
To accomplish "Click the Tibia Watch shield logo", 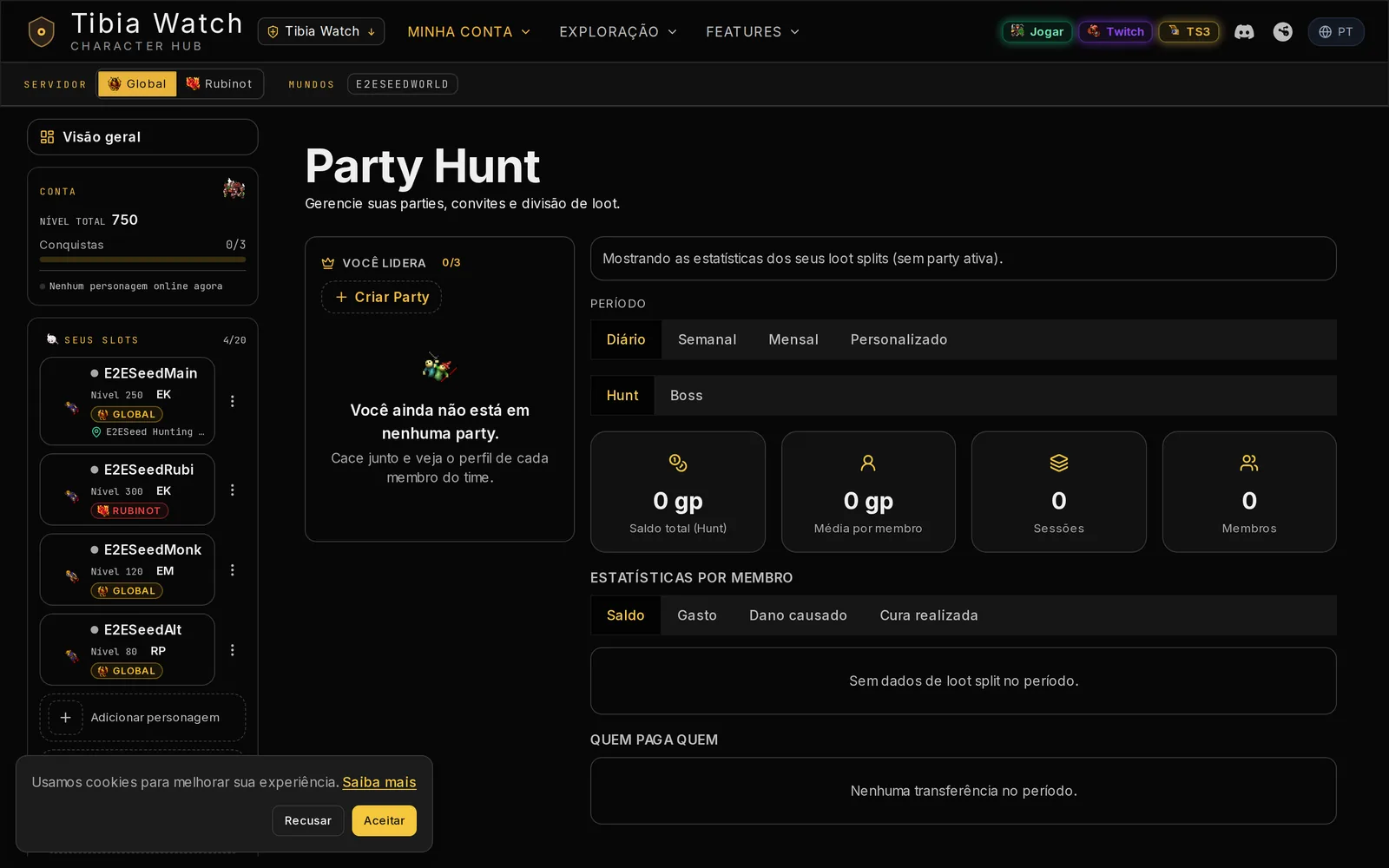I will click(41, 32).
